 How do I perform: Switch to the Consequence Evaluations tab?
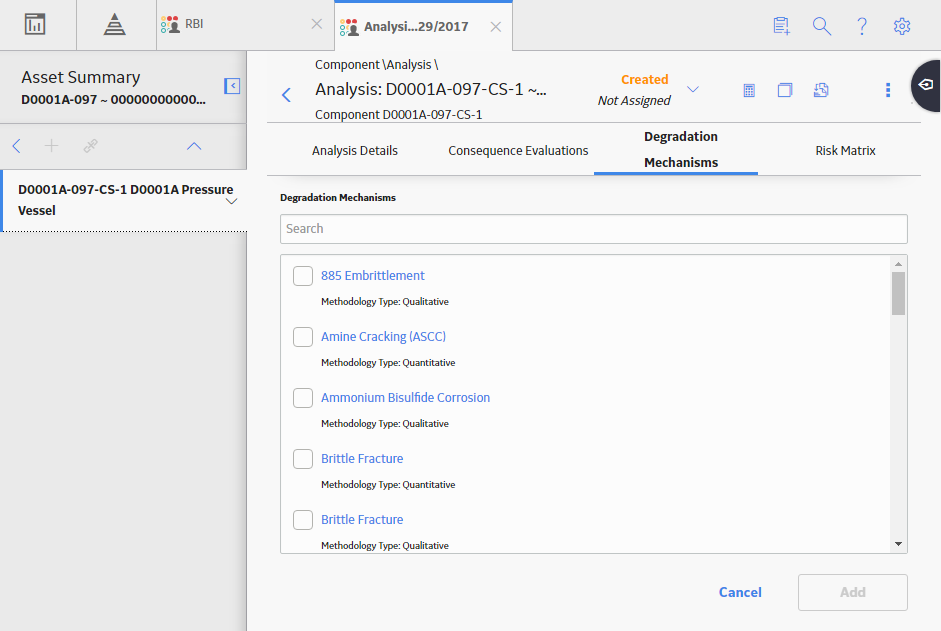coord(518,151)
